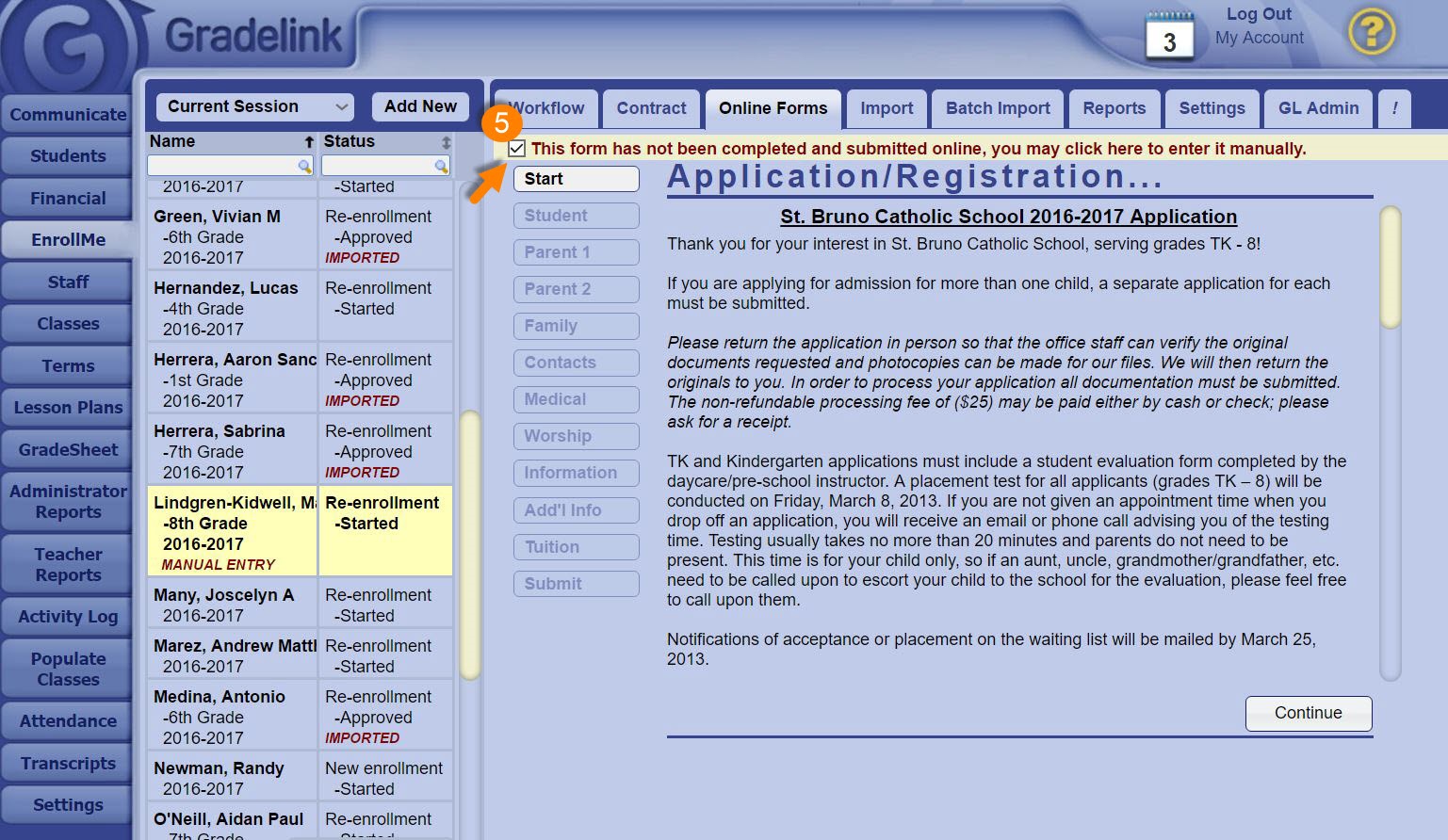
Task: Open Administrator Reports in the sidebar
Action: [x=67, y=502]
